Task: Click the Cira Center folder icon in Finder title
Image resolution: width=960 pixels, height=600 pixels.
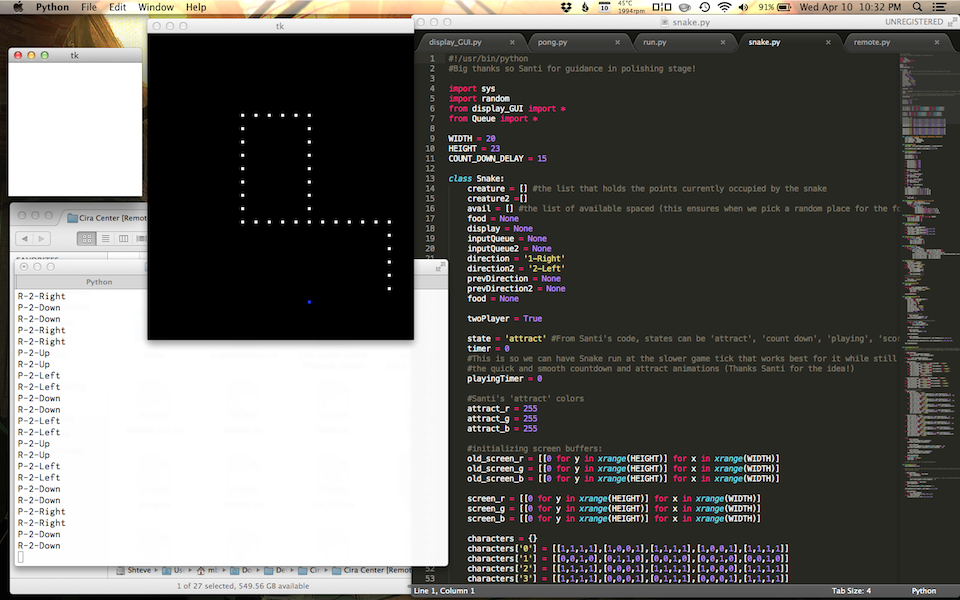Action: tap(72, 217)
